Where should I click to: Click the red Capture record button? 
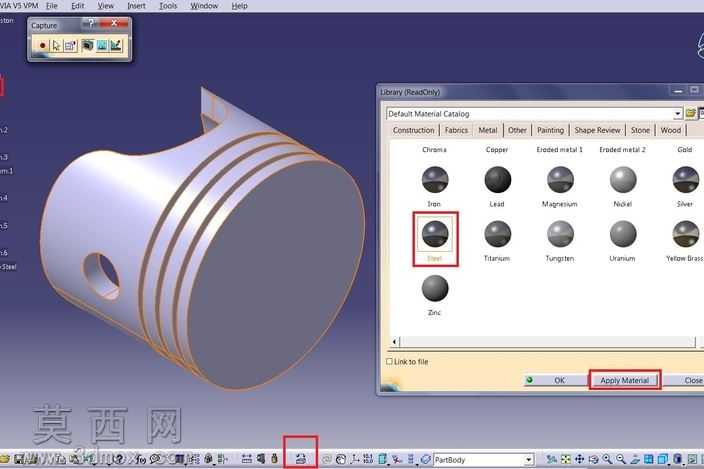[42, 45]
